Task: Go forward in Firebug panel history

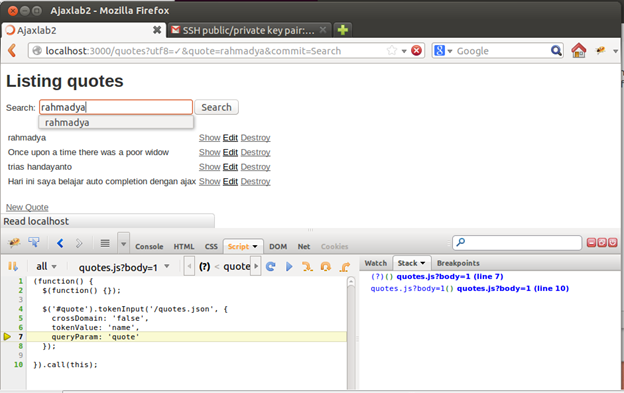Action: (x=79, y=243)
